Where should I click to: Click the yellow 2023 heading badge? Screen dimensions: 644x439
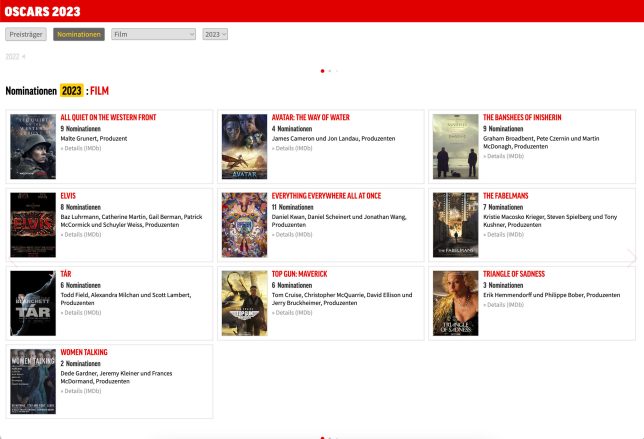(x=71, y=90)
